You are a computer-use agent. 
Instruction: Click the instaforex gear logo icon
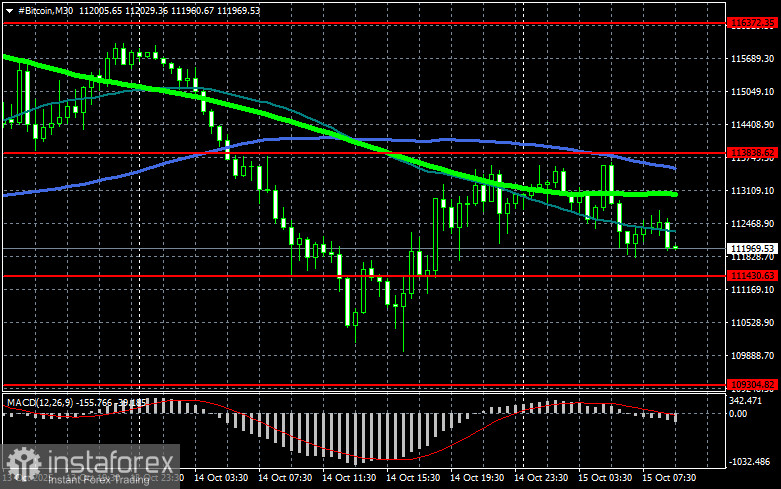click(x=23, y=463)
